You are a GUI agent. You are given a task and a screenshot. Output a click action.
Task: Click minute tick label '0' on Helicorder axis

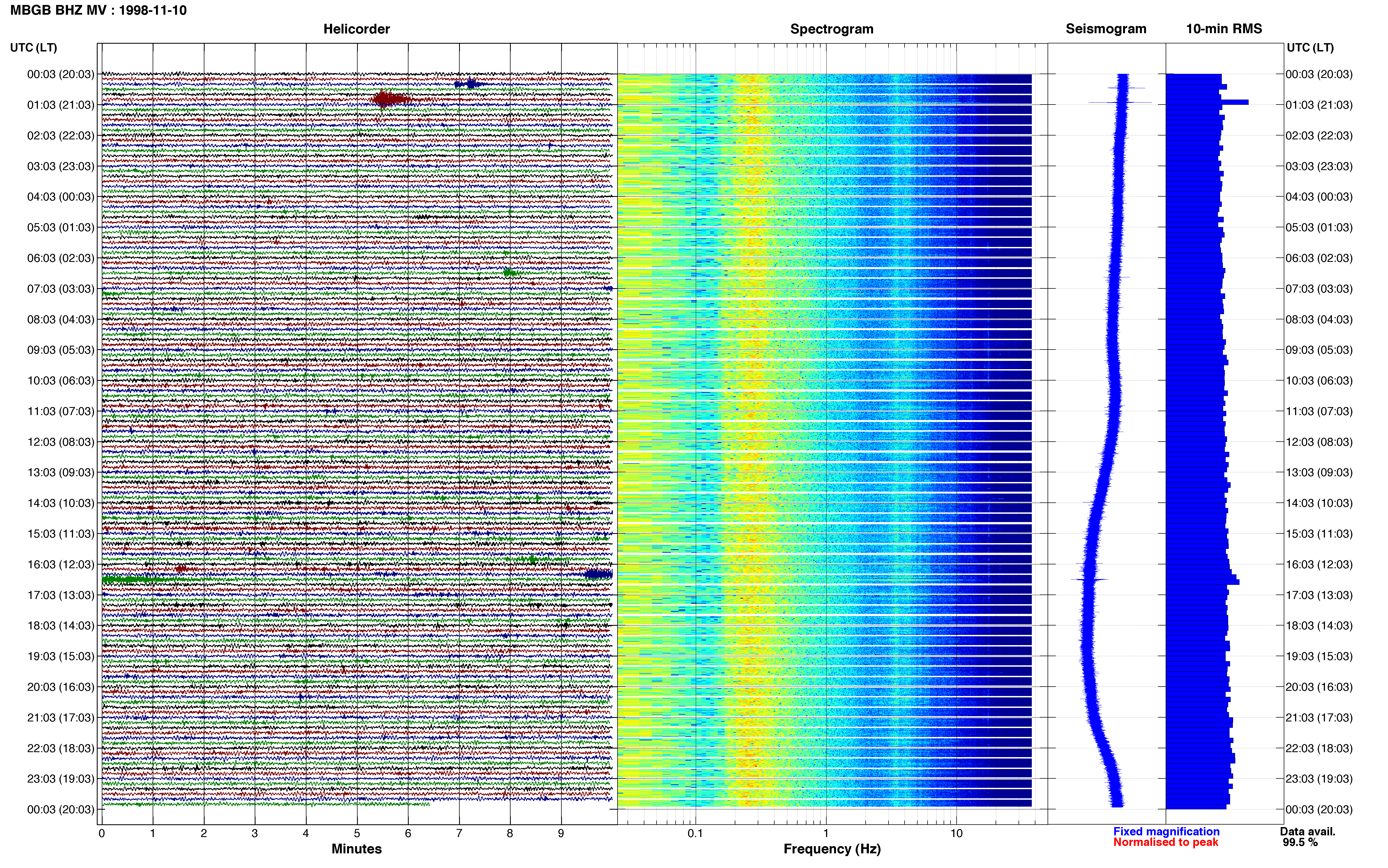point(101,833)
